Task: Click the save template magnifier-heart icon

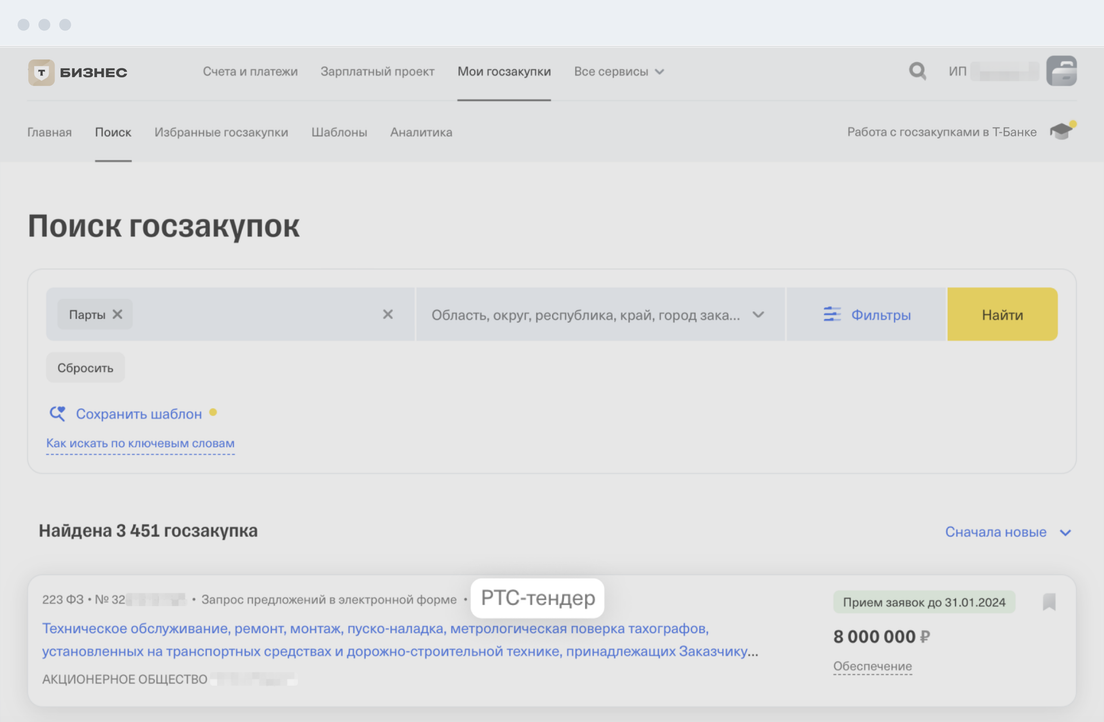Action: coord(57,413)
